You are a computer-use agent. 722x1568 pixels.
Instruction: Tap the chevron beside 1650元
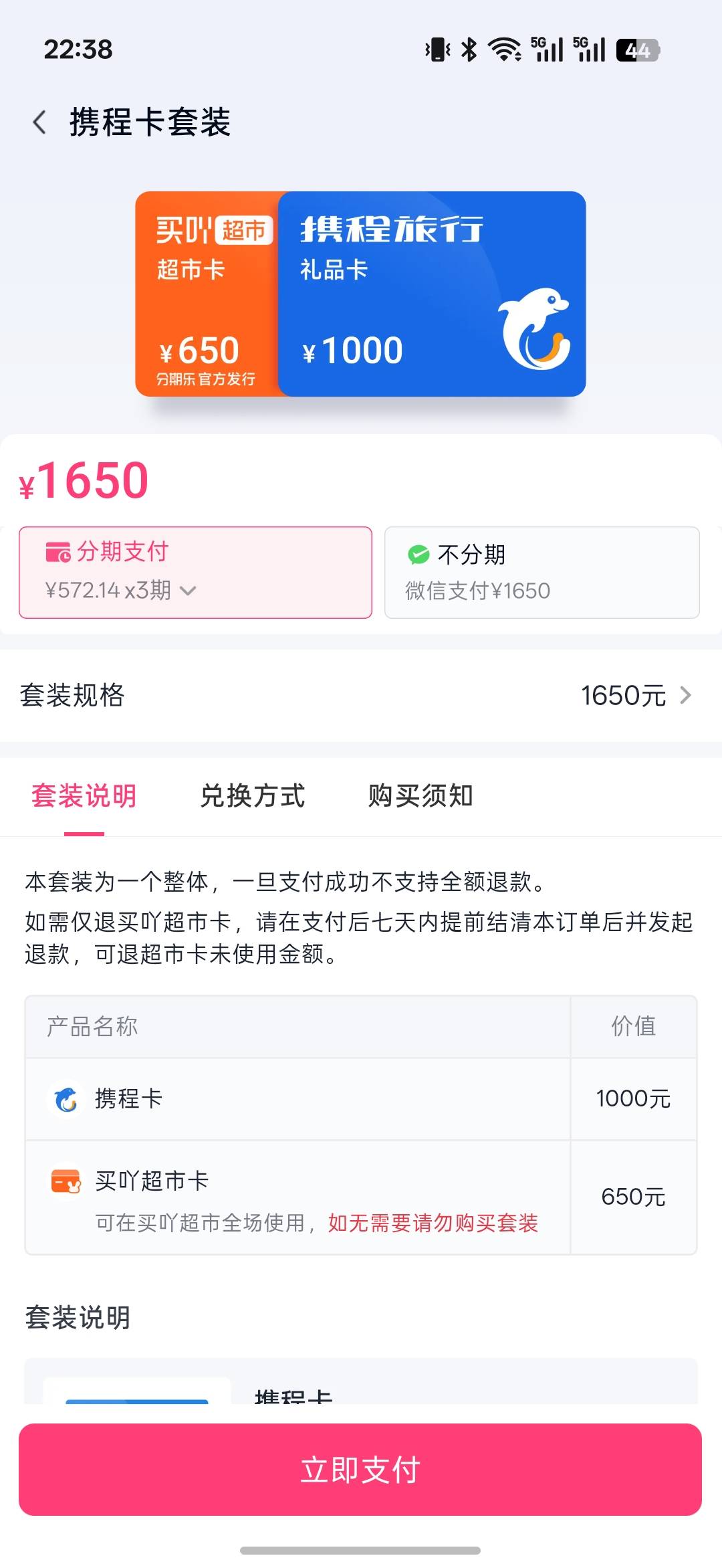[685, 695]
